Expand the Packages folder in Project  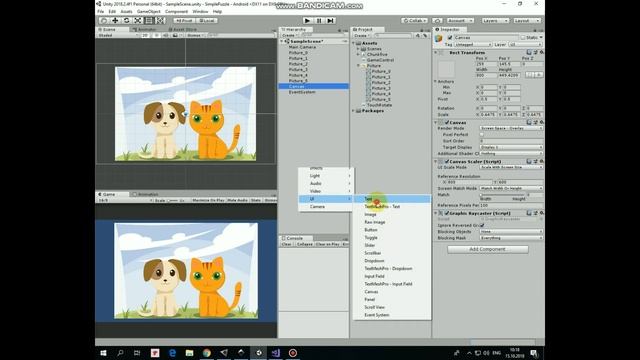[x=353, y=111]
